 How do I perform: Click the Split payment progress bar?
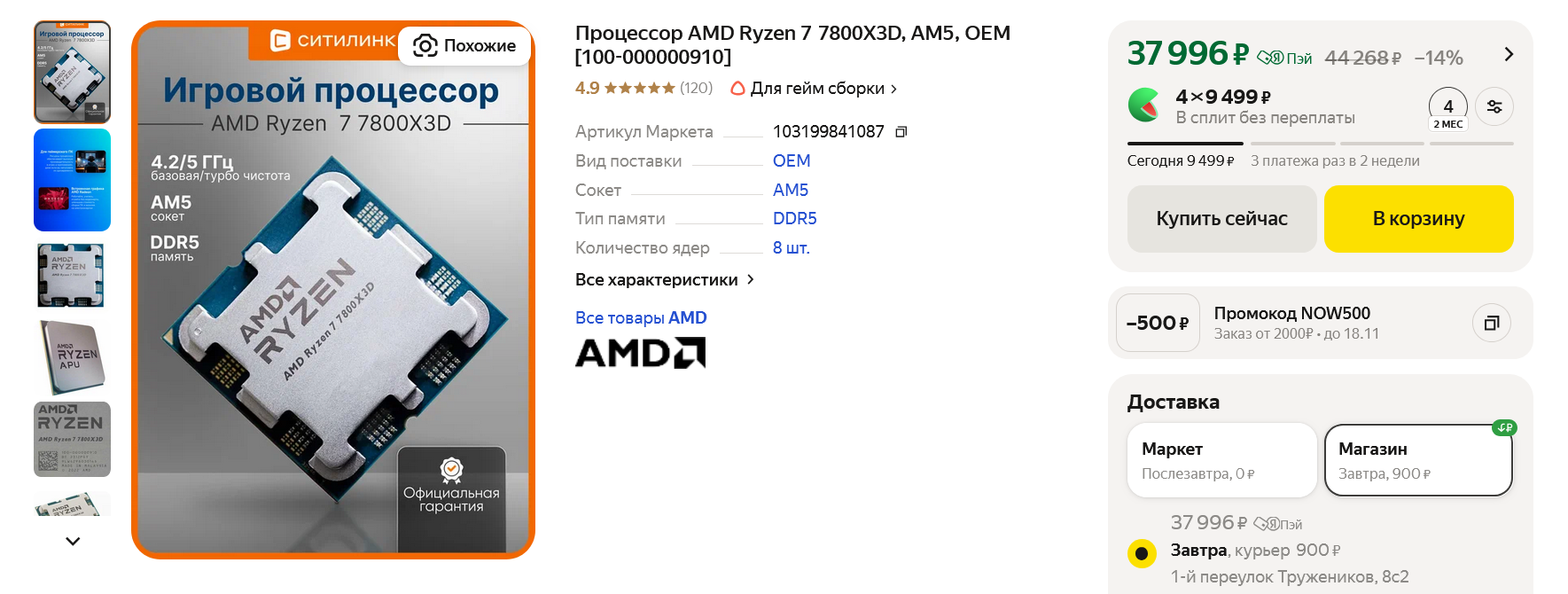(x=1320, y=144)
